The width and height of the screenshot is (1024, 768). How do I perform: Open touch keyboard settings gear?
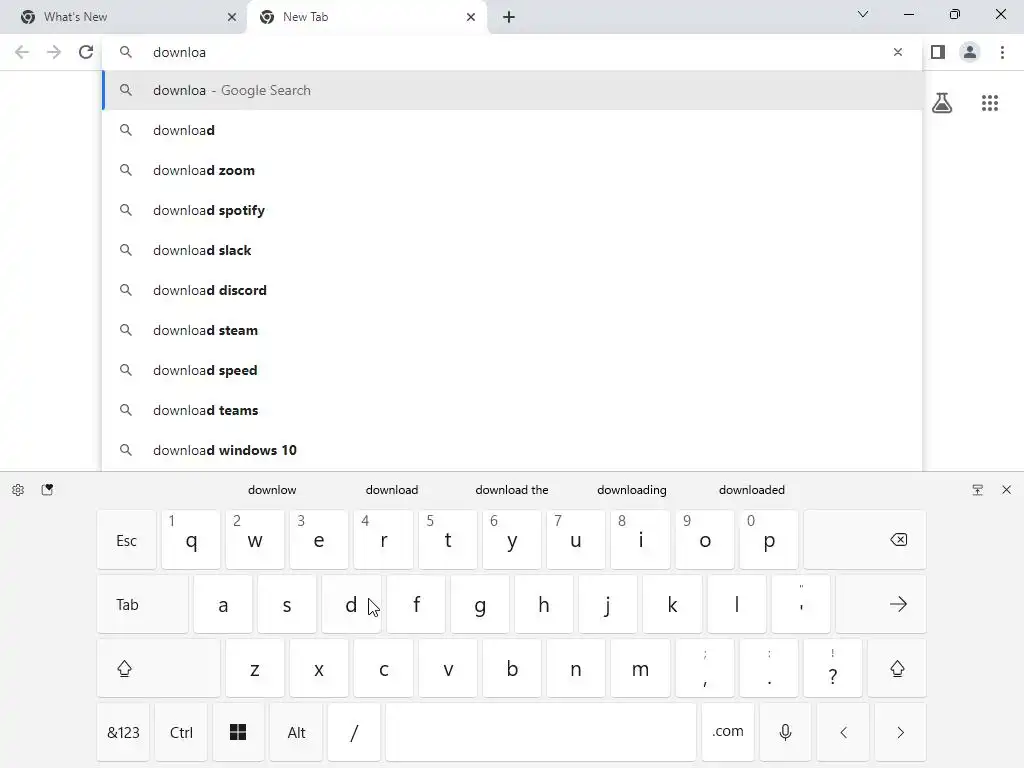coord(18,490)
